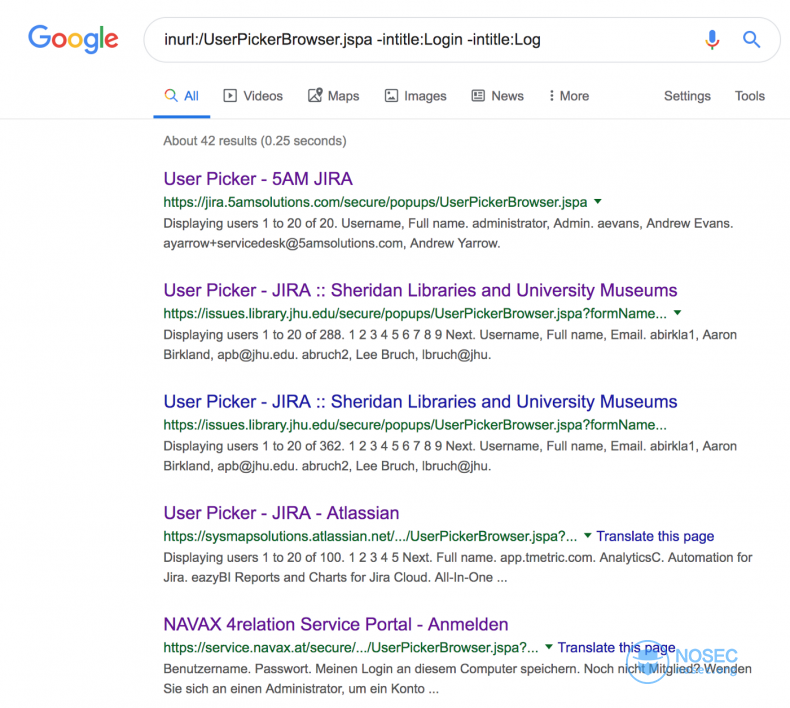The image size is (790, 708).
Task: Click the service.navax.at URL
Action: pos(351,648)
